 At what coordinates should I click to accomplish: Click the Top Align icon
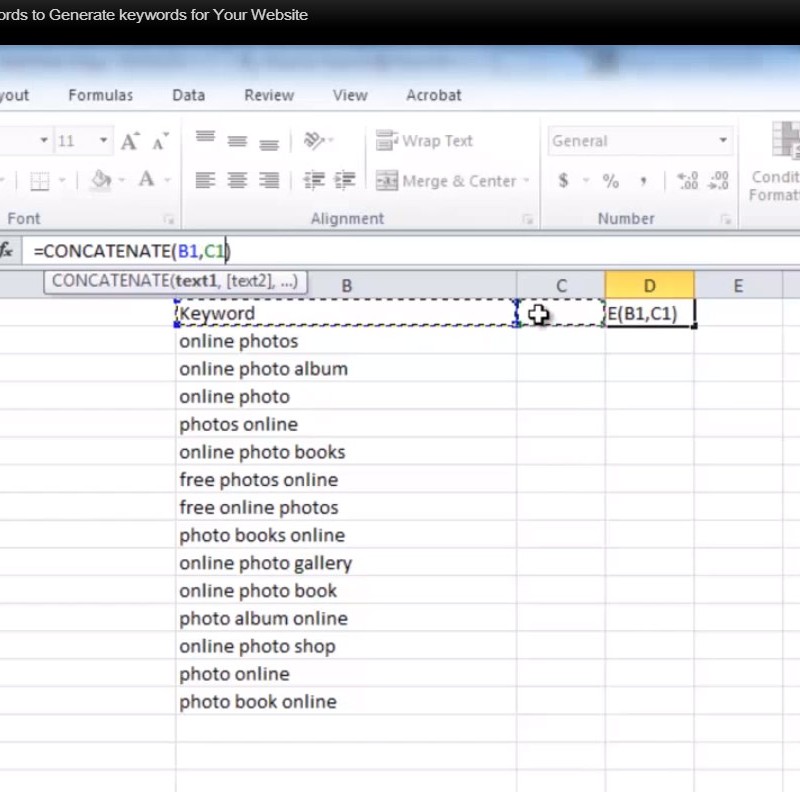(x=205, y=141)
